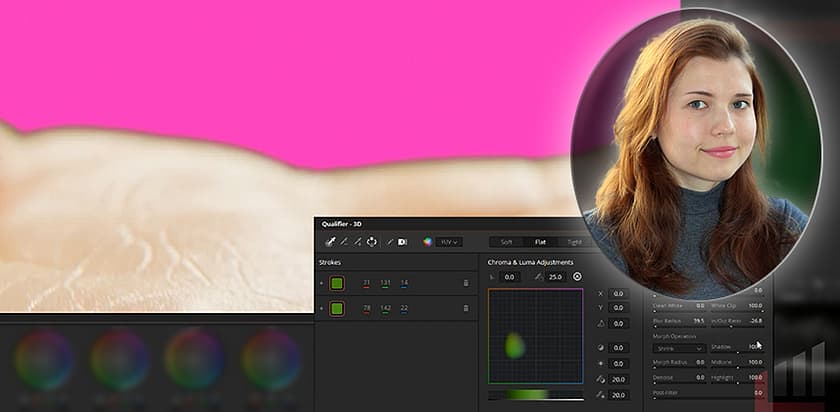Viewport: 840px width, 412px height.
Task: Click the Y offset value field
Action: tap(618, 308)
